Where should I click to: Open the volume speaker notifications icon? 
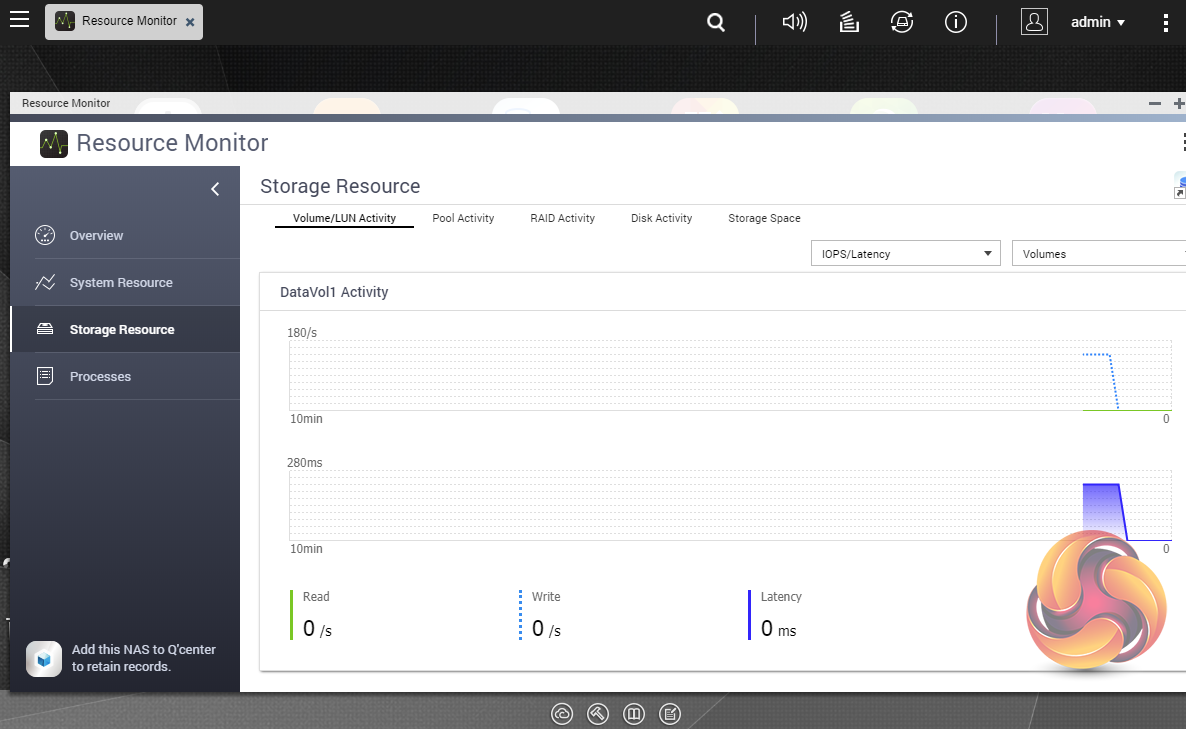coord(794,22)
